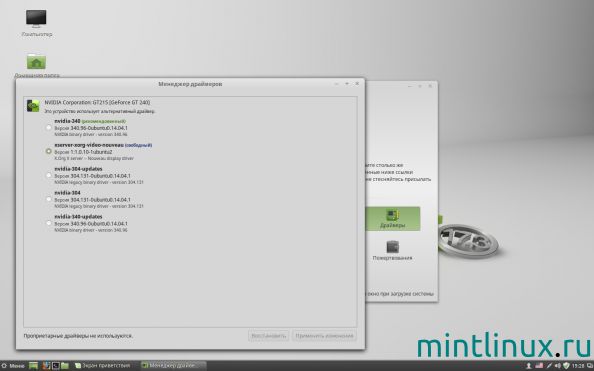Switch to the Экран приветствия taskbar window
This screenshot has width=594, height=371.
pyautogui.click(x=102, y=366)
